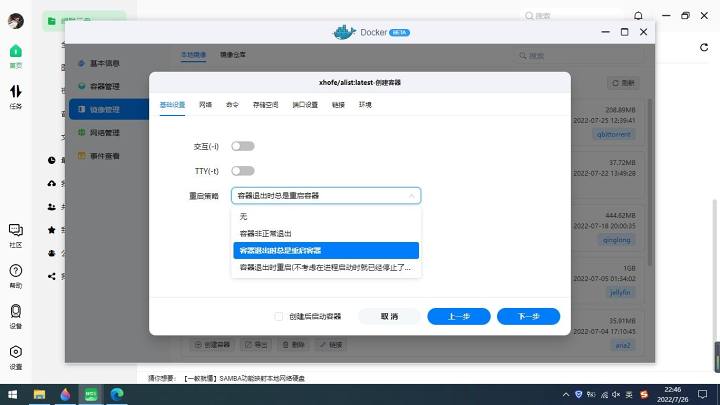Open 镜像管理 in the Docker sidebar

click(109, 109)
